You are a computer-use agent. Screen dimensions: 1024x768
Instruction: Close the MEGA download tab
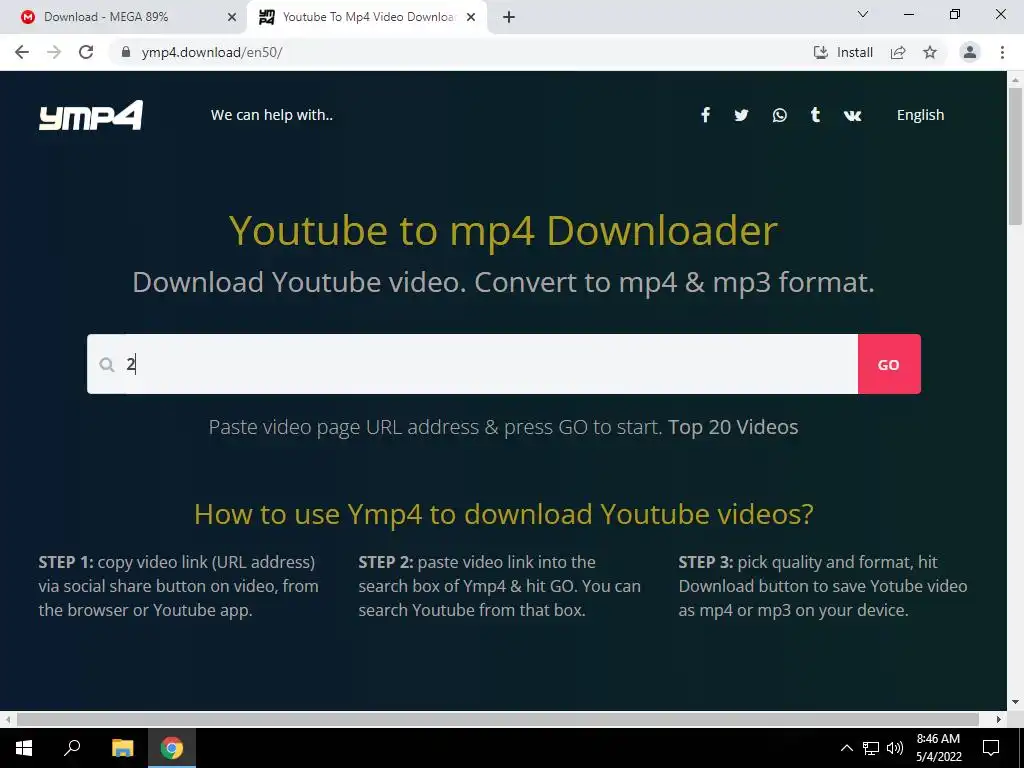coord(232,18)
